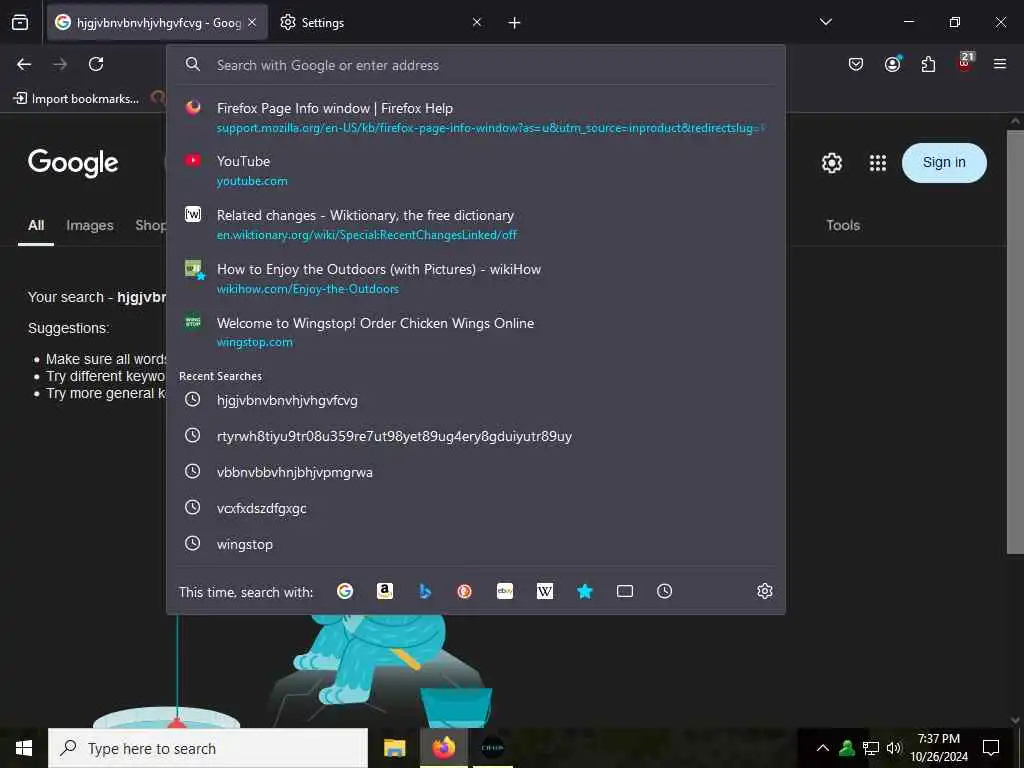This screenshot has height=768, width=1024.
Task: Close the Settings tab
Action: pos(477,22)
